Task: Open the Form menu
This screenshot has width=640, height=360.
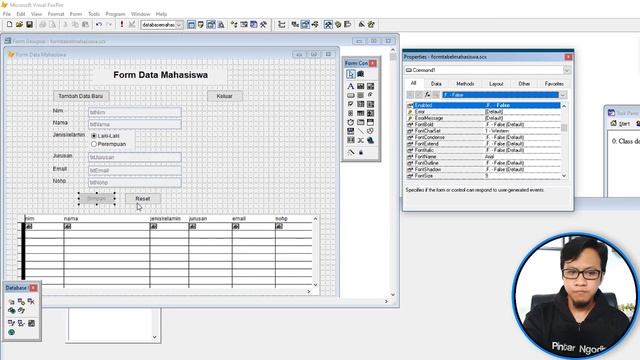Action: (x=76, y=14)
